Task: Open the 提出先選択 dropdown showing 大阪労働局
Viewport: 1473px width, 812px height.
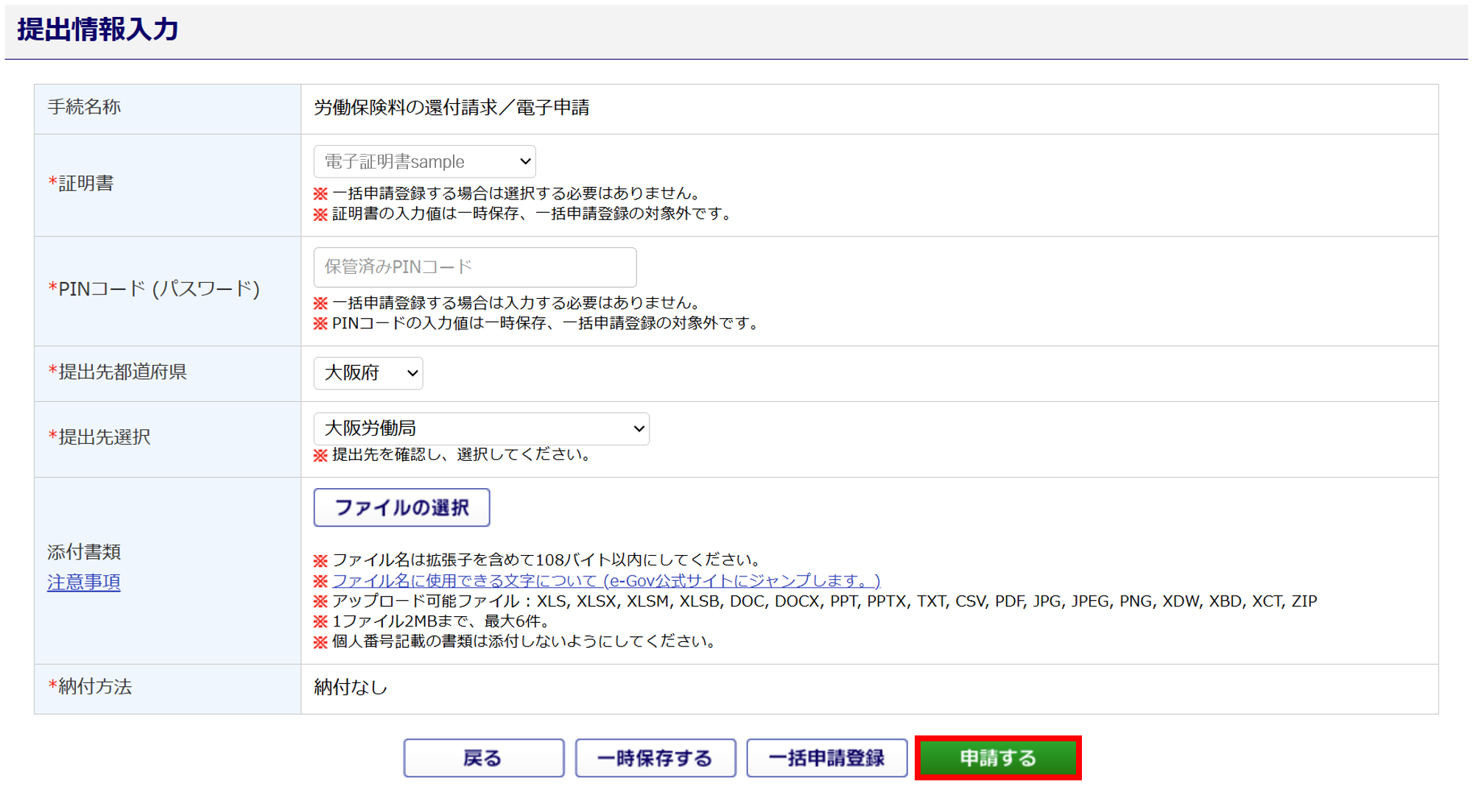Action: point(480,428)
